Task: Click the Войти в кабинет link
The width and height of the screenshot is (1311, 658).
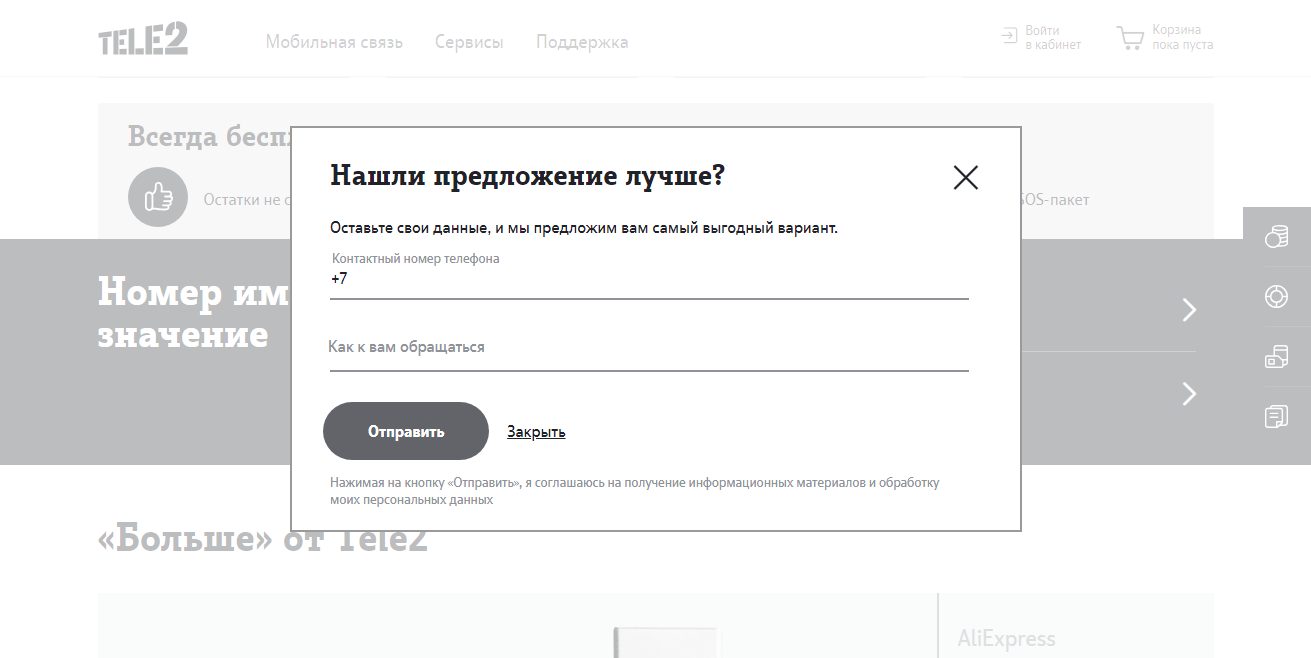Action: [1053, 37]
